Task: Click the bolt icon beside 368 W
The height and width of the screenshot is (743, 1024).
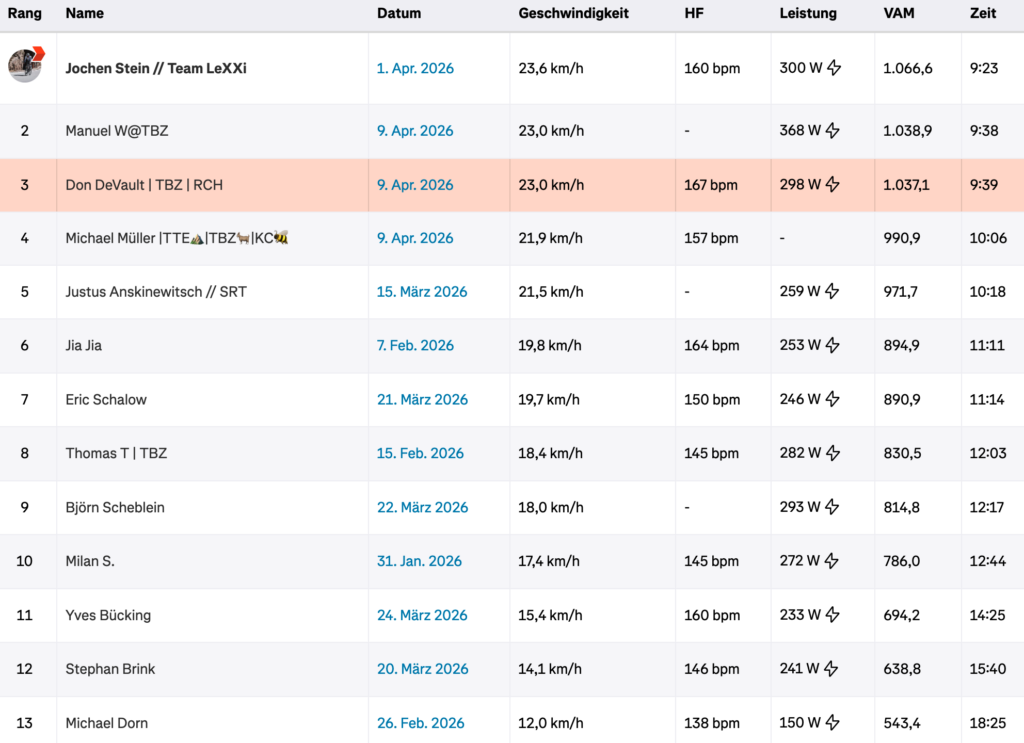Action: tap(834, 131)
